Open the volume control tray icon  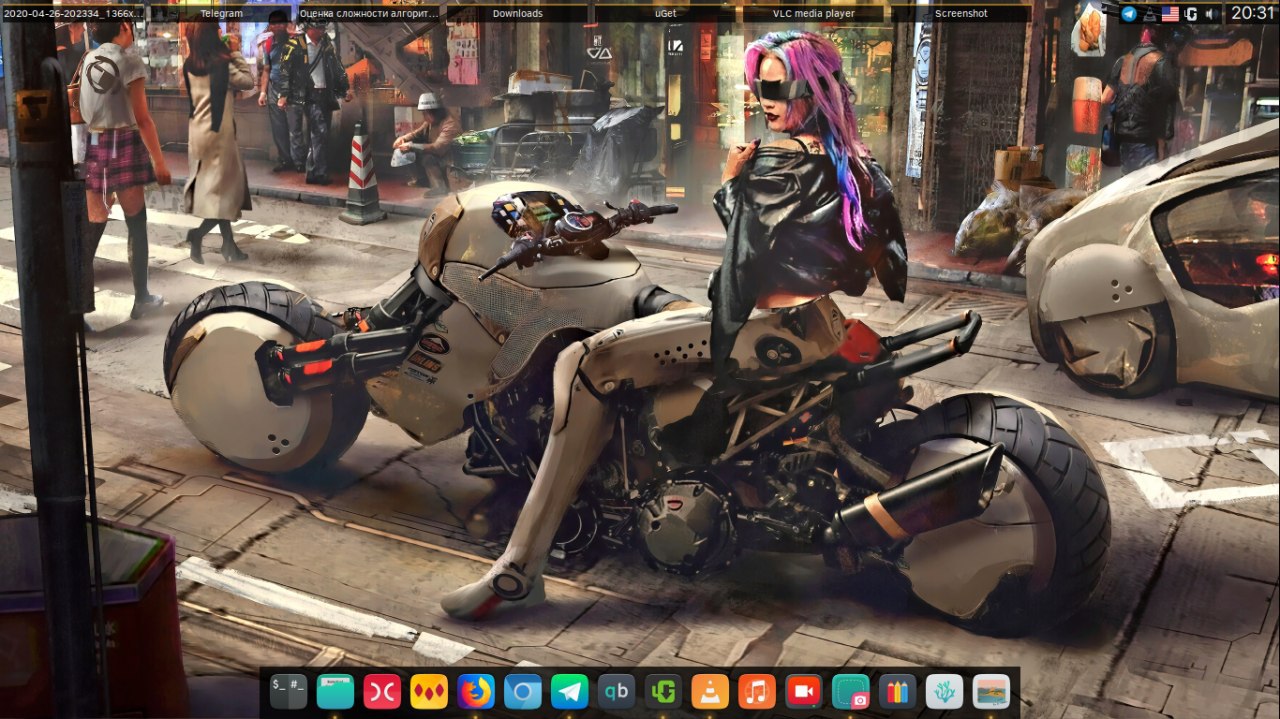[1212, 13]
